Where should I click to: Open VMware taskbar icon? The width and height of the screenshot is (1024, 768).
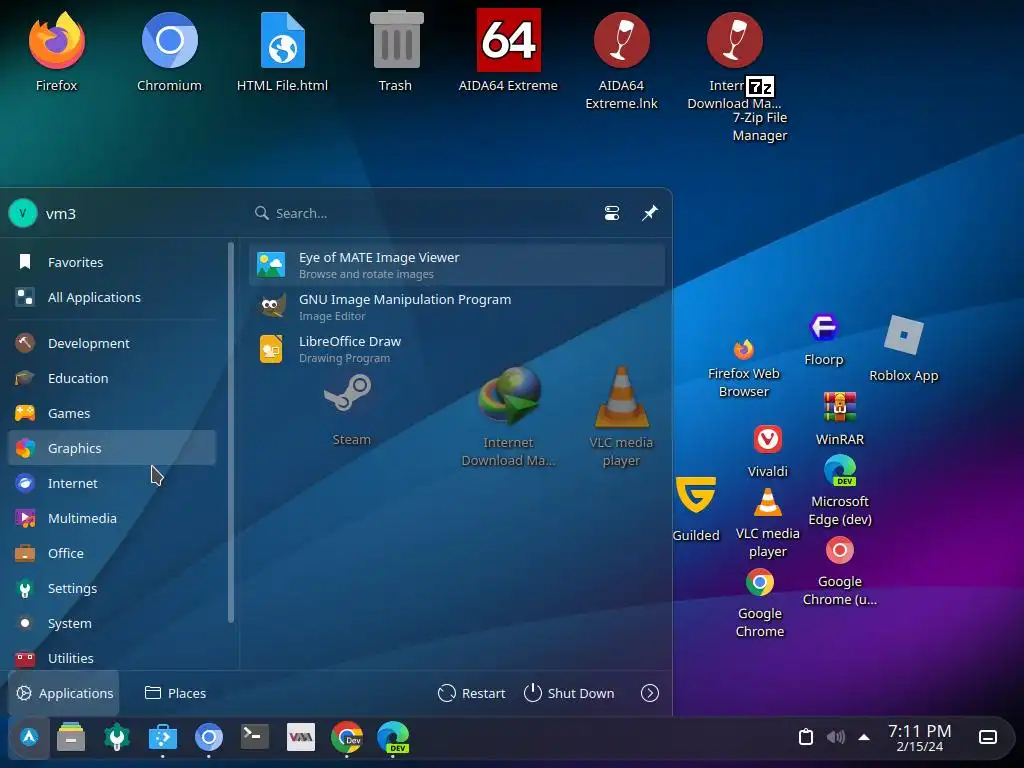point(301,737)
